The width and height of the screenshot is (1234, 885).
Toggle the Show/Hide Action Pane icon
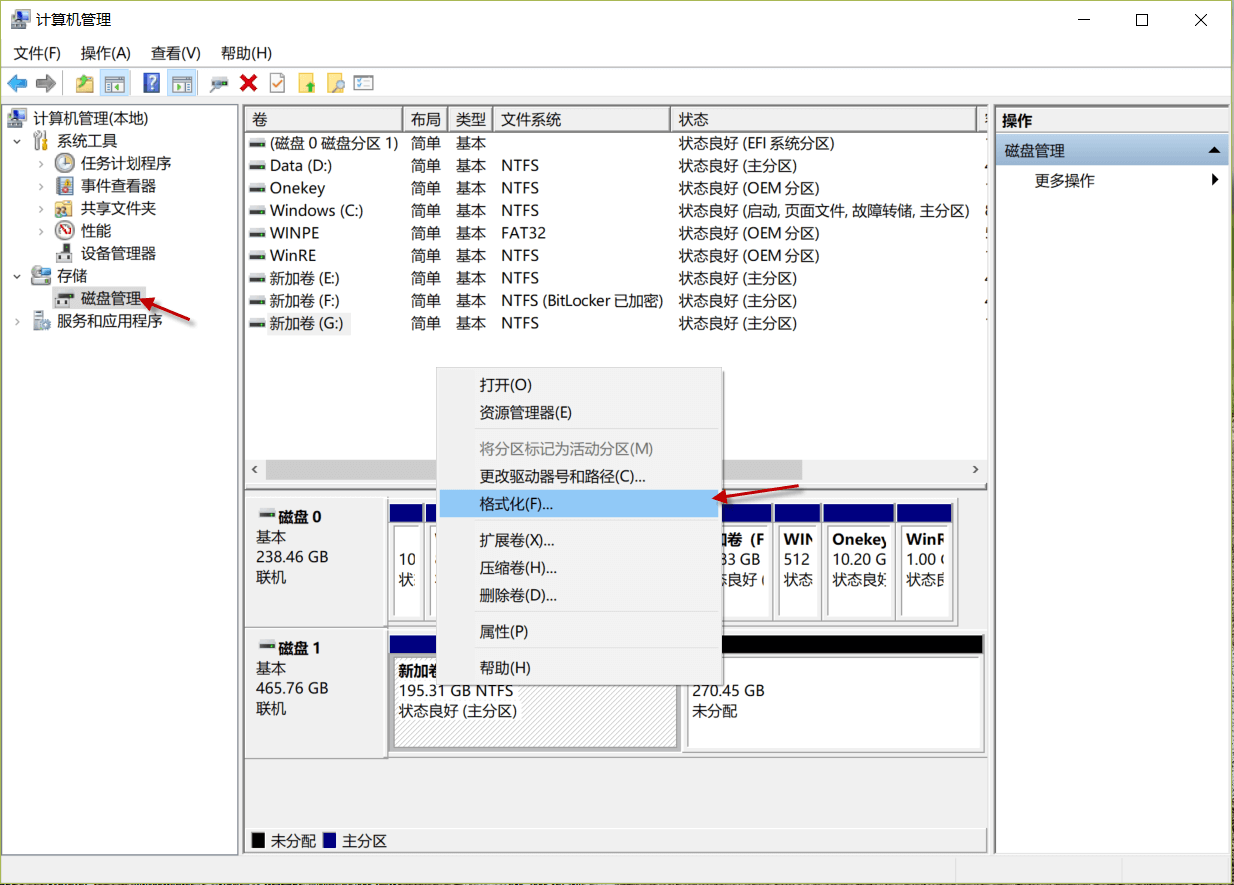coord(182,84)
